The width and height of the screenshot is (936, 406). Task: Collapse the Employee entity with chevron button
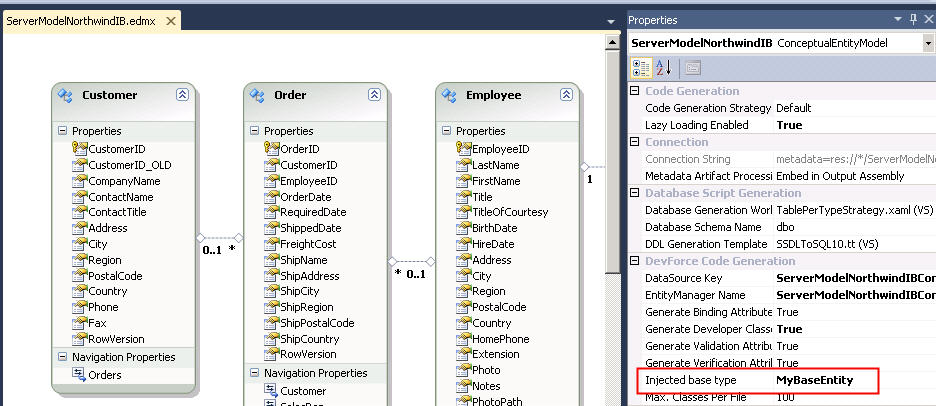pyautogui.click(x=565, y=95)
